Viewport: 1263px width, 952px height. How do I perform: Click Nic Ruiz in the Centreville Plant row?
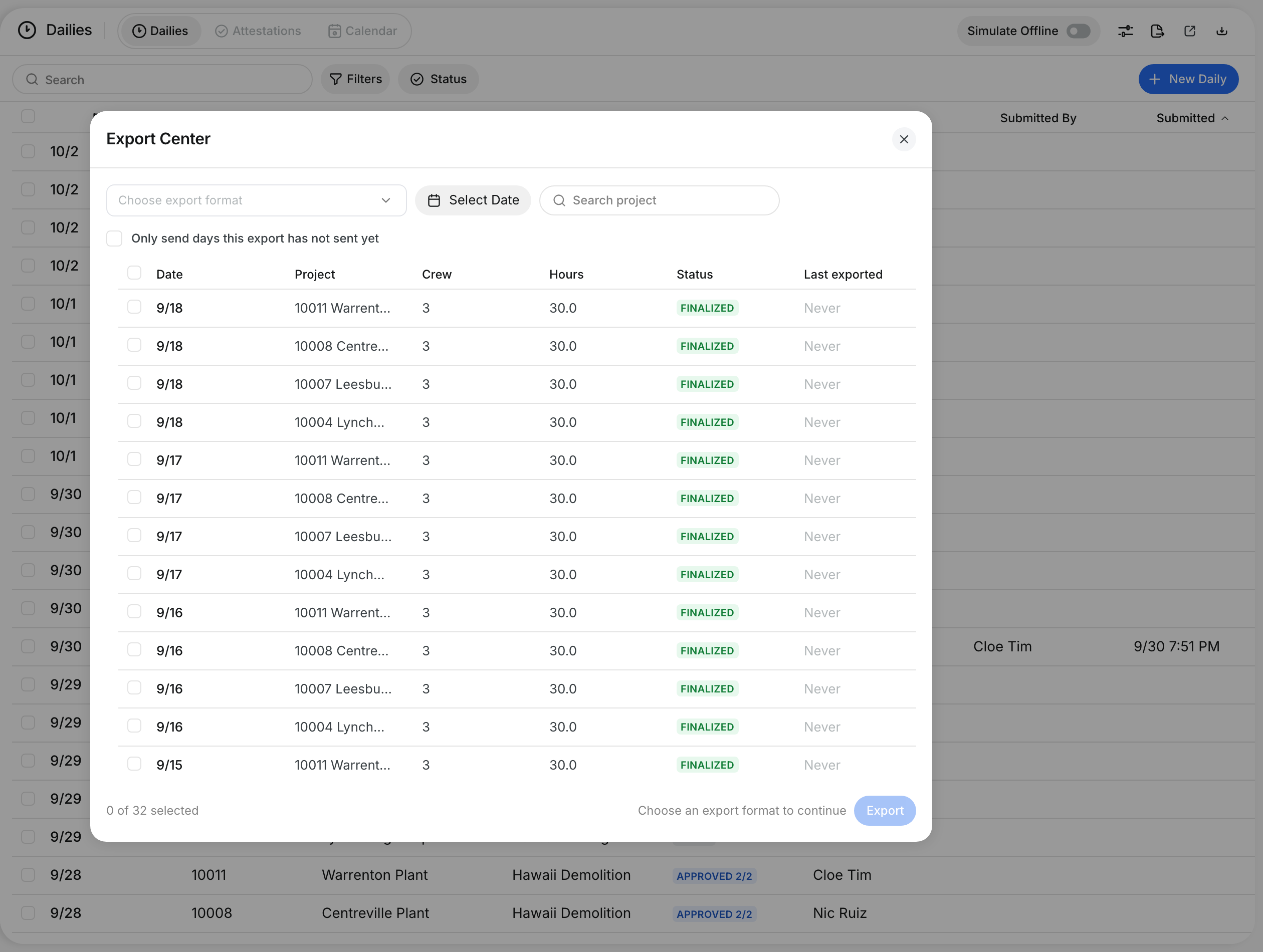pos(839,913)
